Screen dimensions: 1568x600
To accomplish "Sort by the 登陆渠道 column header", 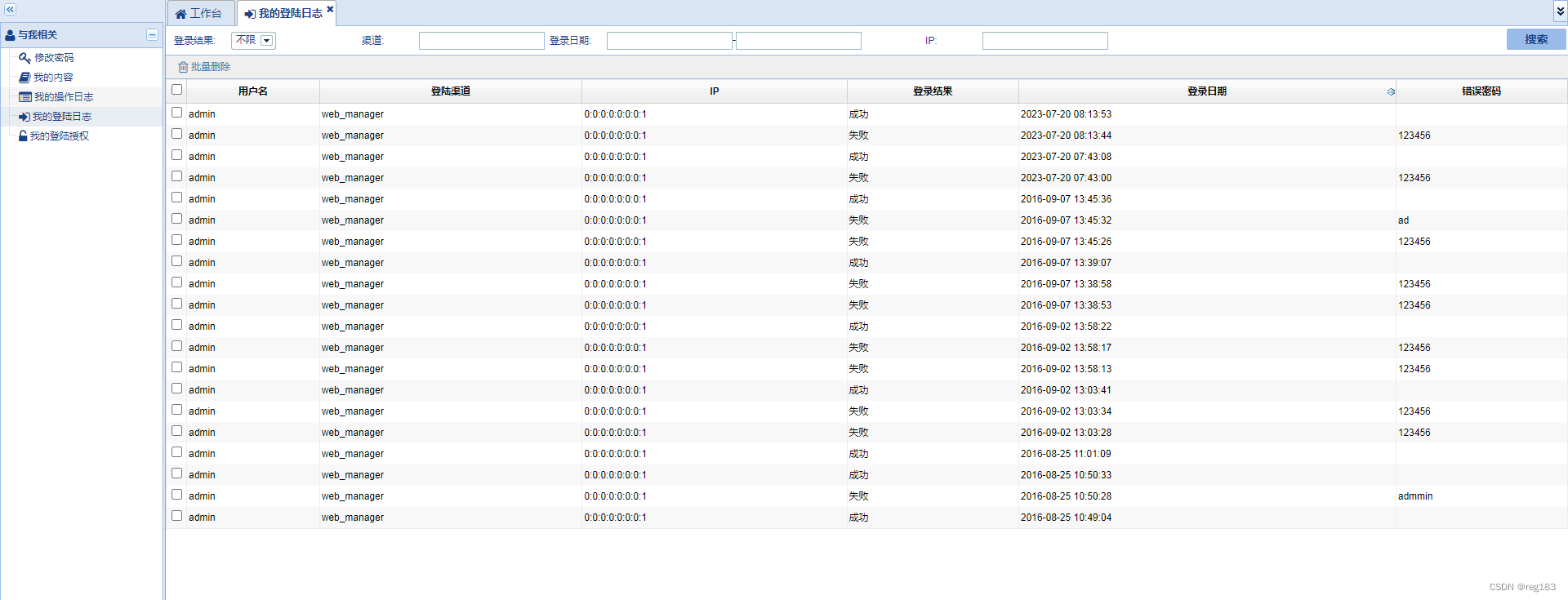I will 450,91.
